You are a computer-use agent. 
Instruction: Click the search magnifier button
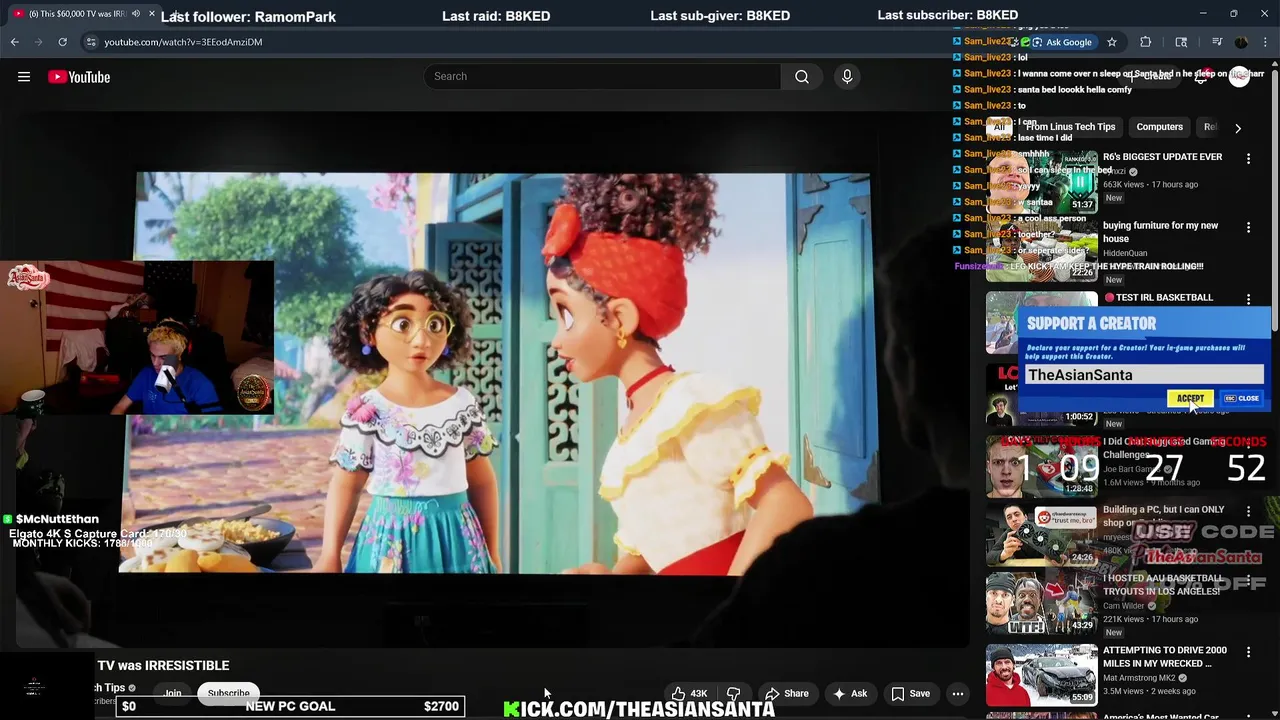(802, 77)
